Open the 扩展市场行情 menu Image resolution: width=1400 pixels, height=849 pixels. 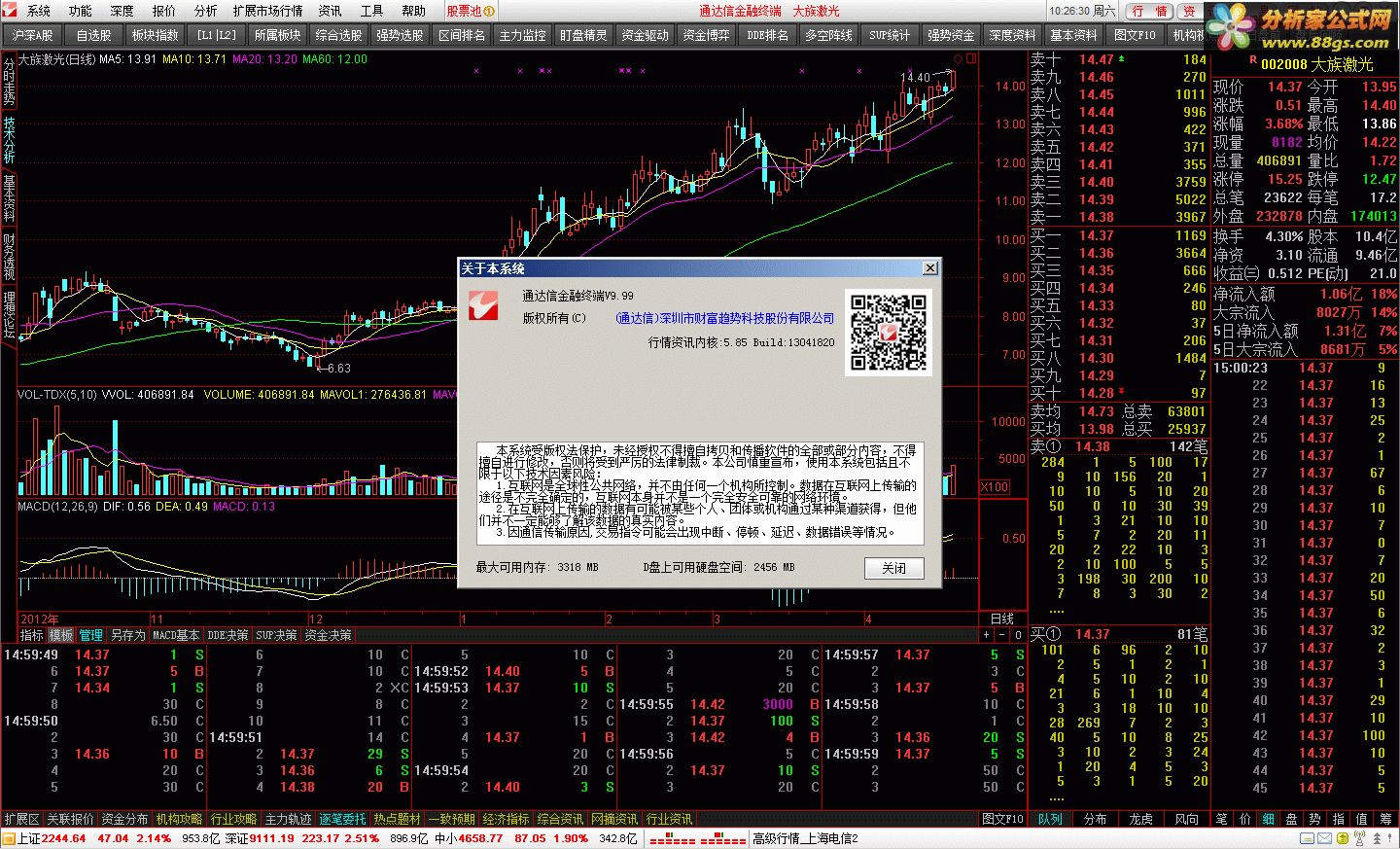[268, 11]
